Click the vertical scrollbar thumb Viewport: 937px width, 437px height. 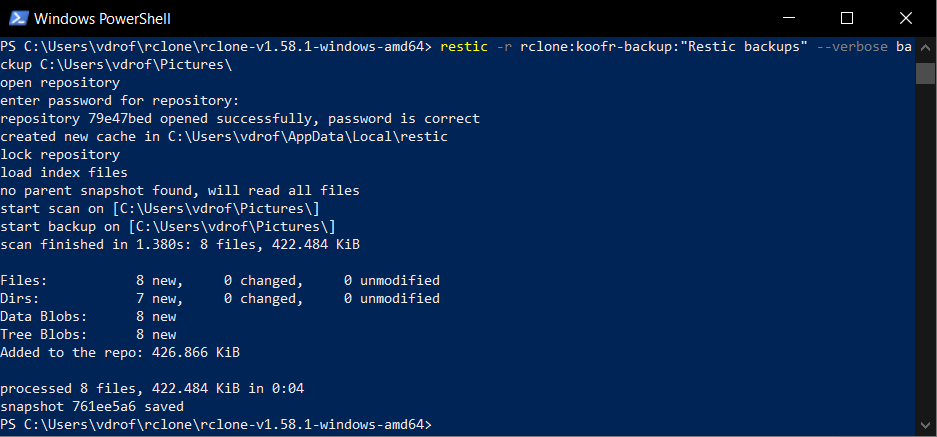(x=926, y=73)
